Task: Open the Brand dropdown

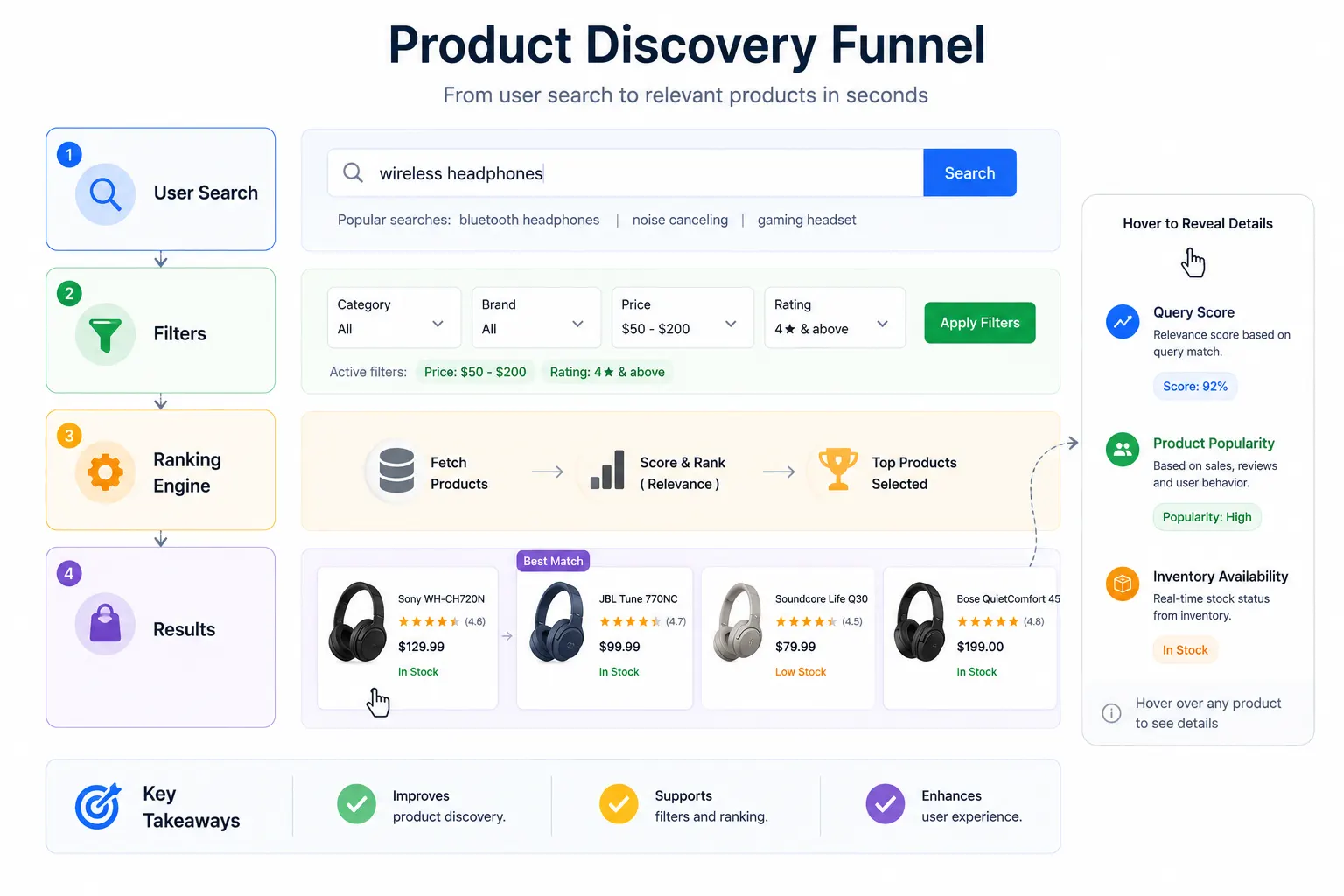Action: [x=536, y=318]
